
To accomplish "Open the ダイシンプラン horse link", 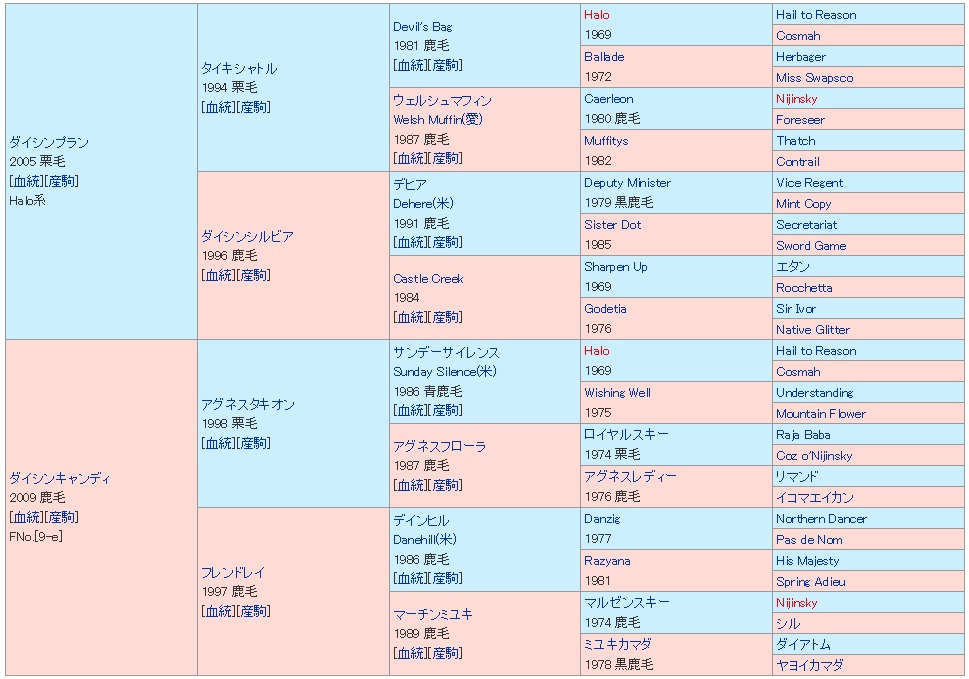I will click(x=49, y=143).
